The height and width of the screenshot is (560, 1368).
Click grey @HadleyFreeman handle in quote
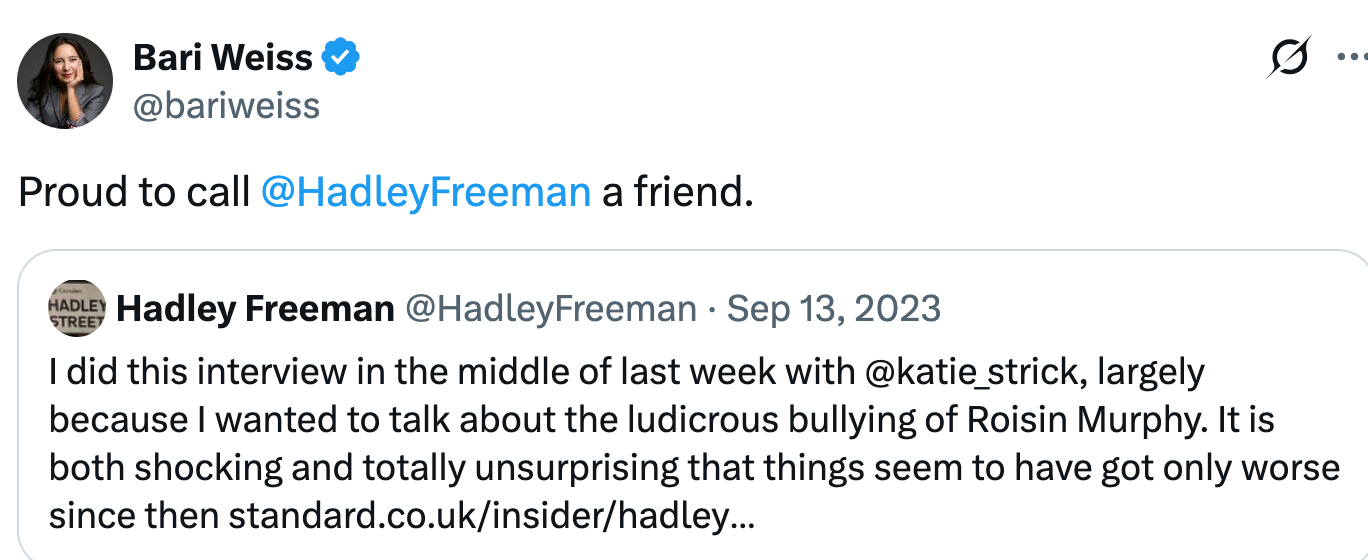[549, 309]
